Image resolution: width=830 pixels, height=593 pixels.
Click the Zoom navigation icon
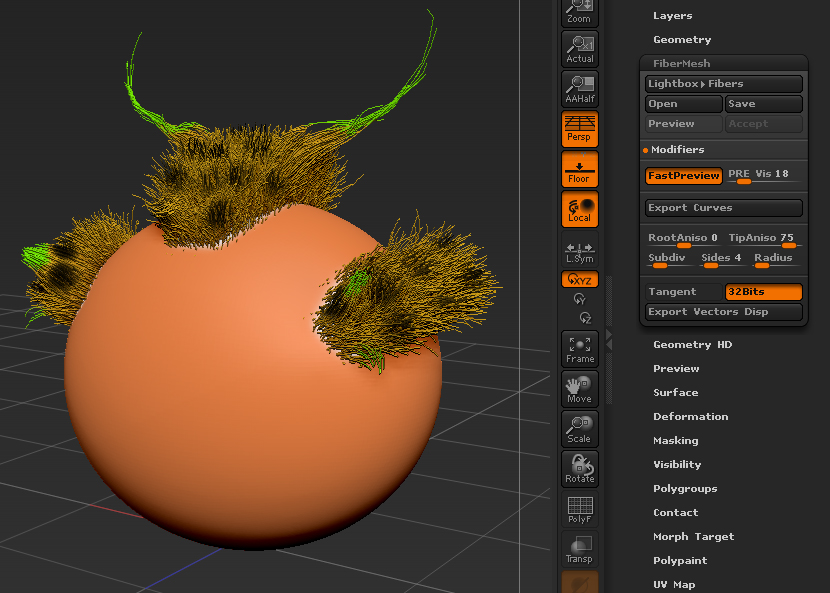coord(579,11)
